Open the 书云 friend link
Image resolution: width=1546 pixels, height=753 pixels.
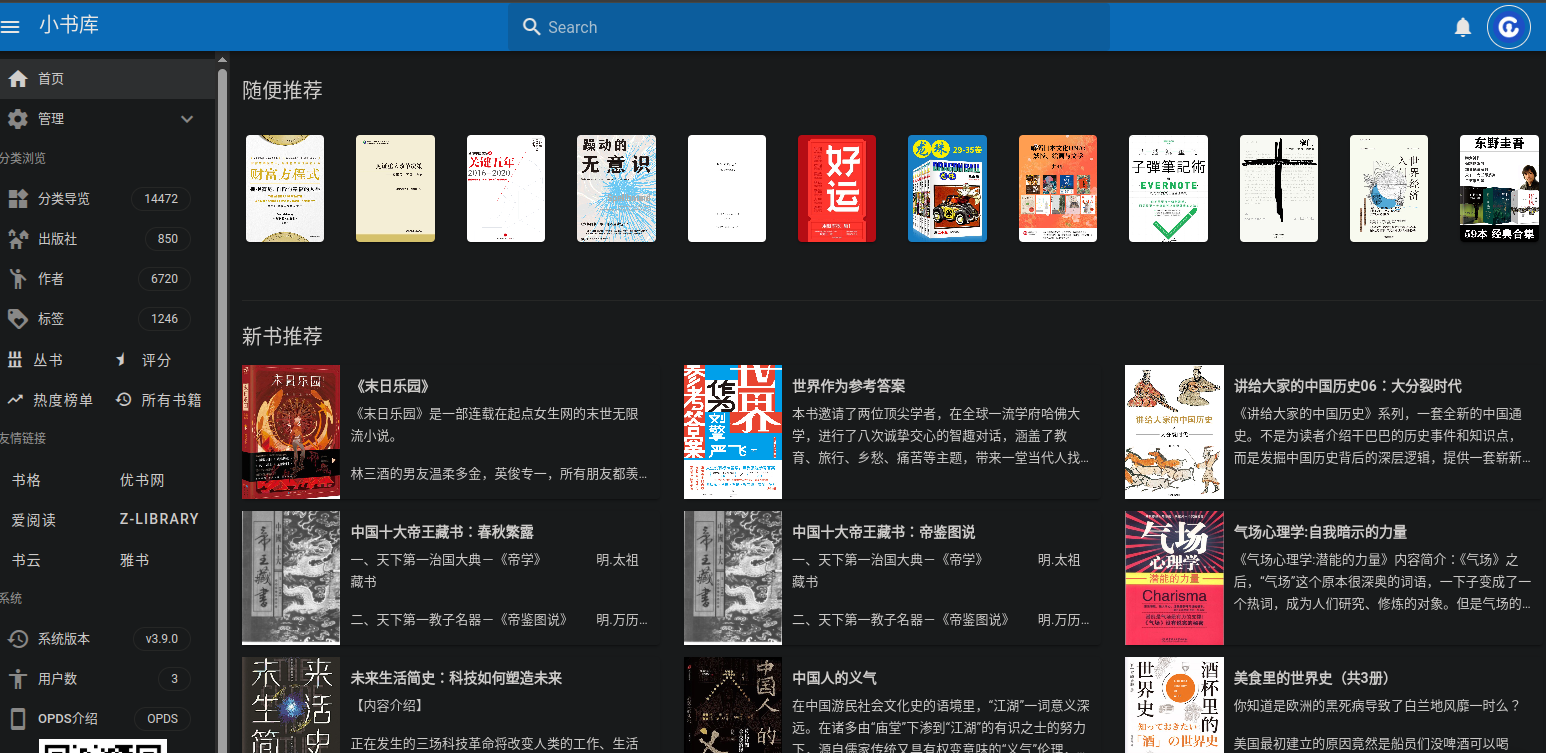pyautogui.click(x=27, y=560)
